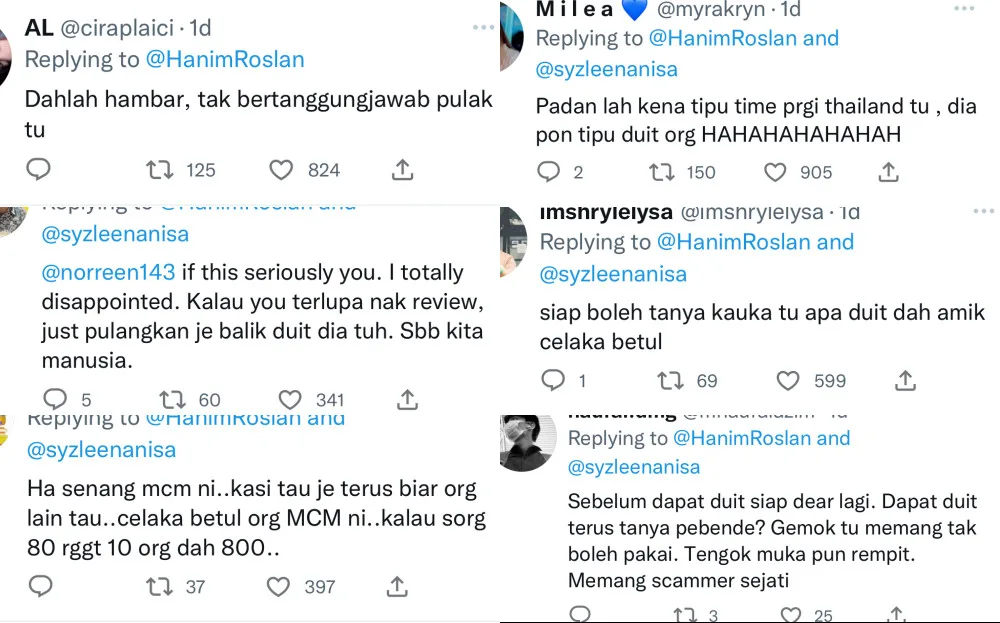This screenshot has height=623, width=1000.
Task: Open @HanimRoslan link in AL's tweet
Action: (x=225, y=59)
